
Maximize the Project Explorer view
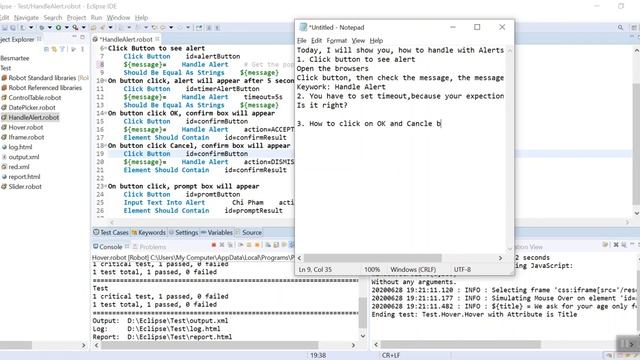click(x=82, y=37)
